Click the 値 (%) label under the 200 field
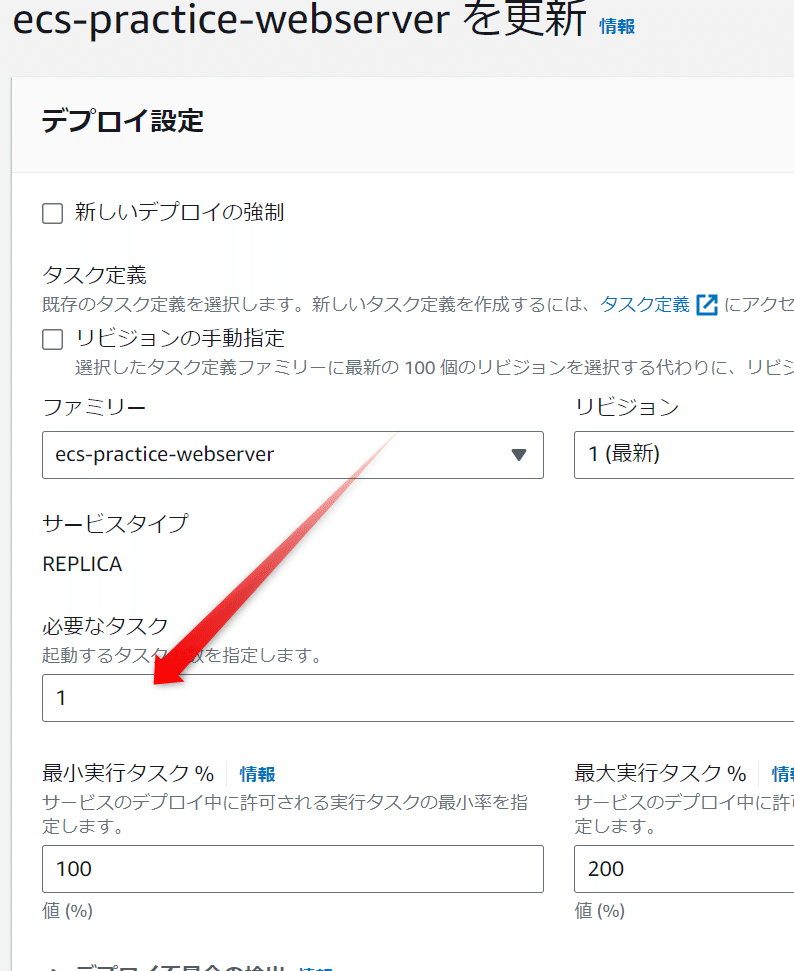The height and width of the screenshot is (971, 794). (600, 910)
